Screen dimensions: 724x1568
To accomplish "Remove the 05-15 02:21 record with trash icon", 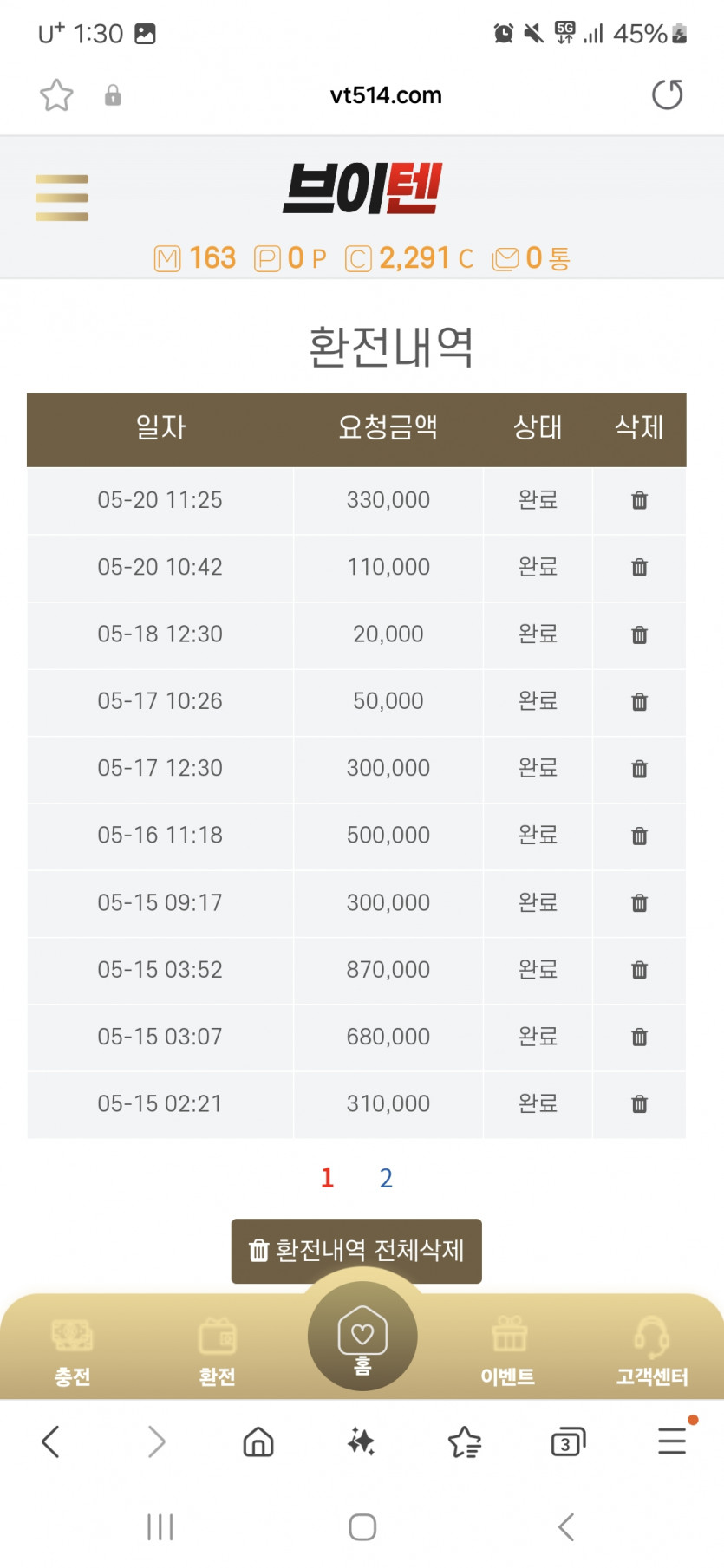I will pyautogui.click(x=639, y=1103).
